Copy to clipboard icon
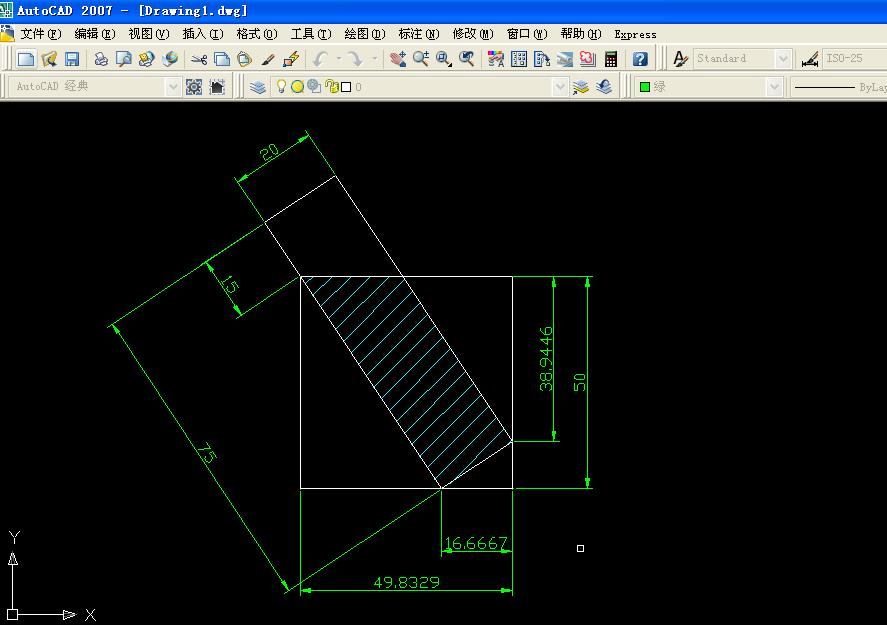This screenshot has width=887, height=625. [x=222, y=59]
